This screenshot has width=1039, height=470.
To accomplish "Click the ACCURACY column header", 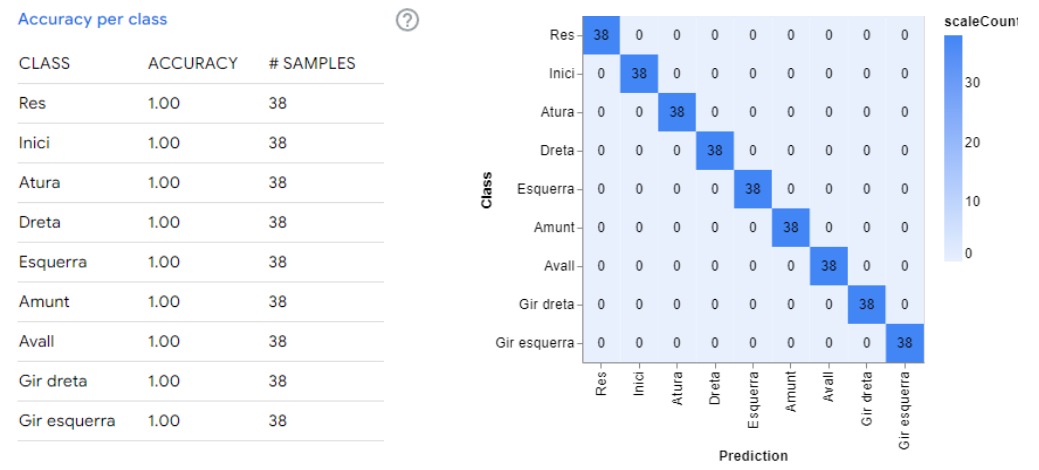I will tap(192, 63).
